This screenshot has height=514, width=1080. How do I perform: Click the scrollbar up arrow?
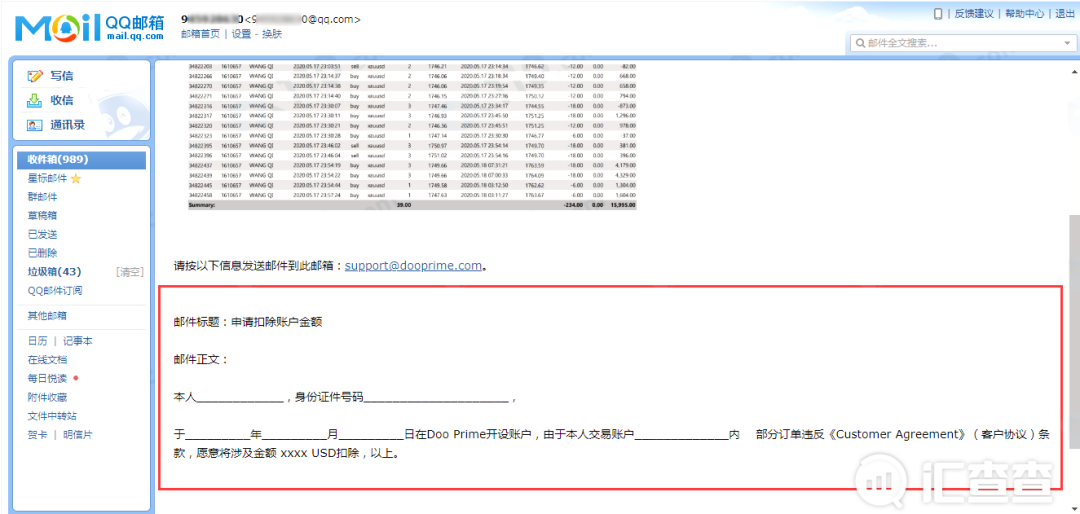click(x=1074, y=71)
